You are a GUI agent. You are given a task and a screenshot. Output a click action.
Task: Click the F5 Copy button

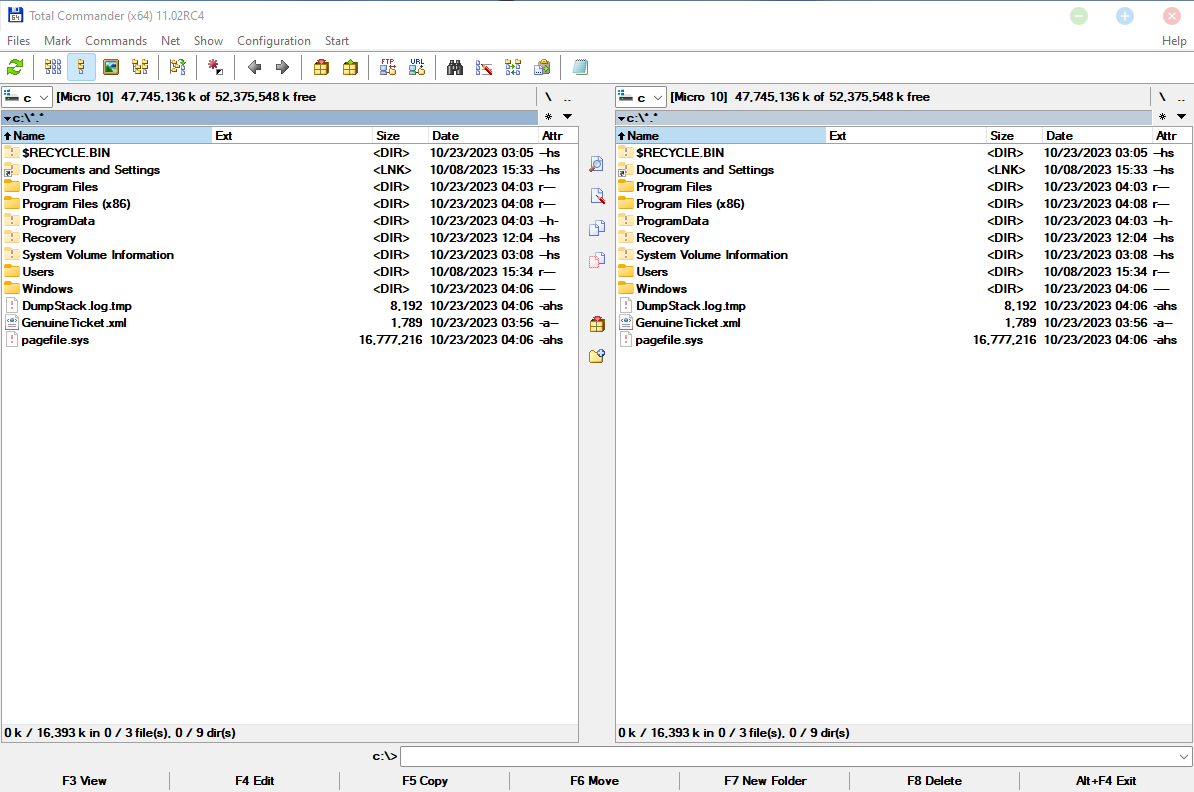pos(425,781)
